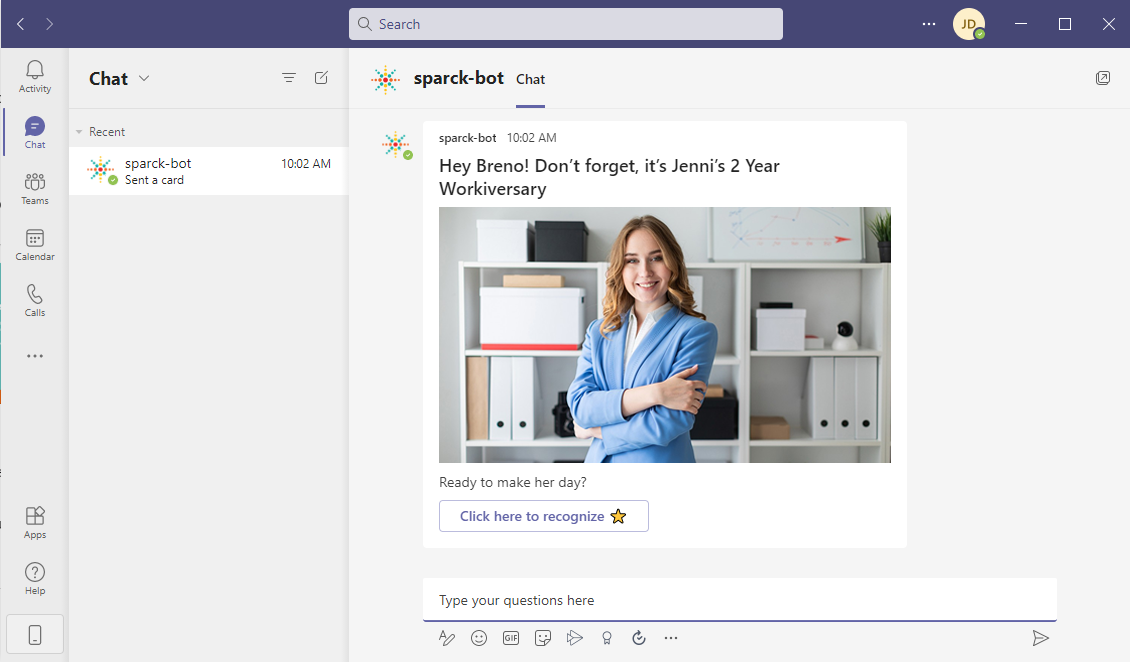The height and width of the screenshot is (662, 1130).
Task: Collapse the Recent chats group
Action: point(79,133)
